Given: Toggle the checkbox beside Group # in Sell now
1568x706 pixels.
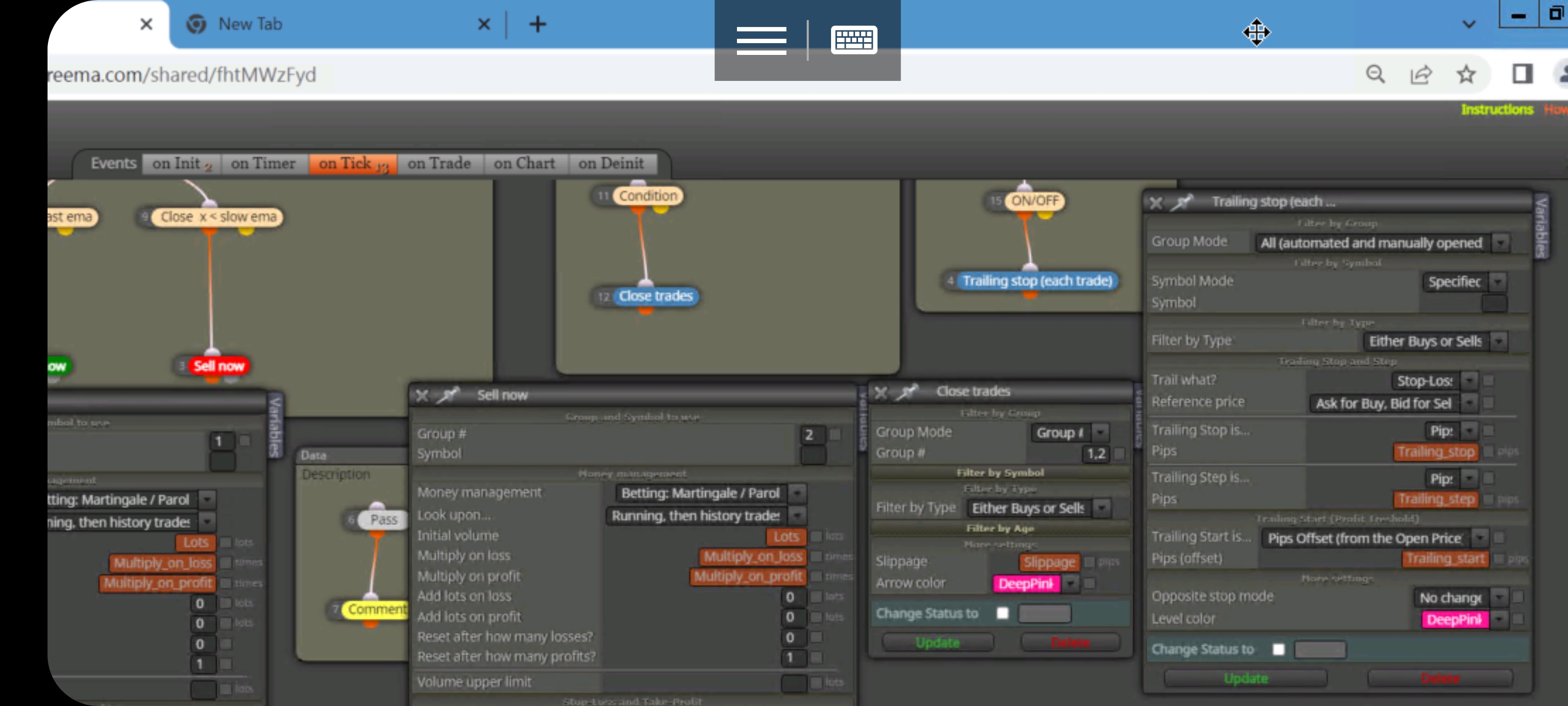Looking at the screenshot, I should coord(835,434).
